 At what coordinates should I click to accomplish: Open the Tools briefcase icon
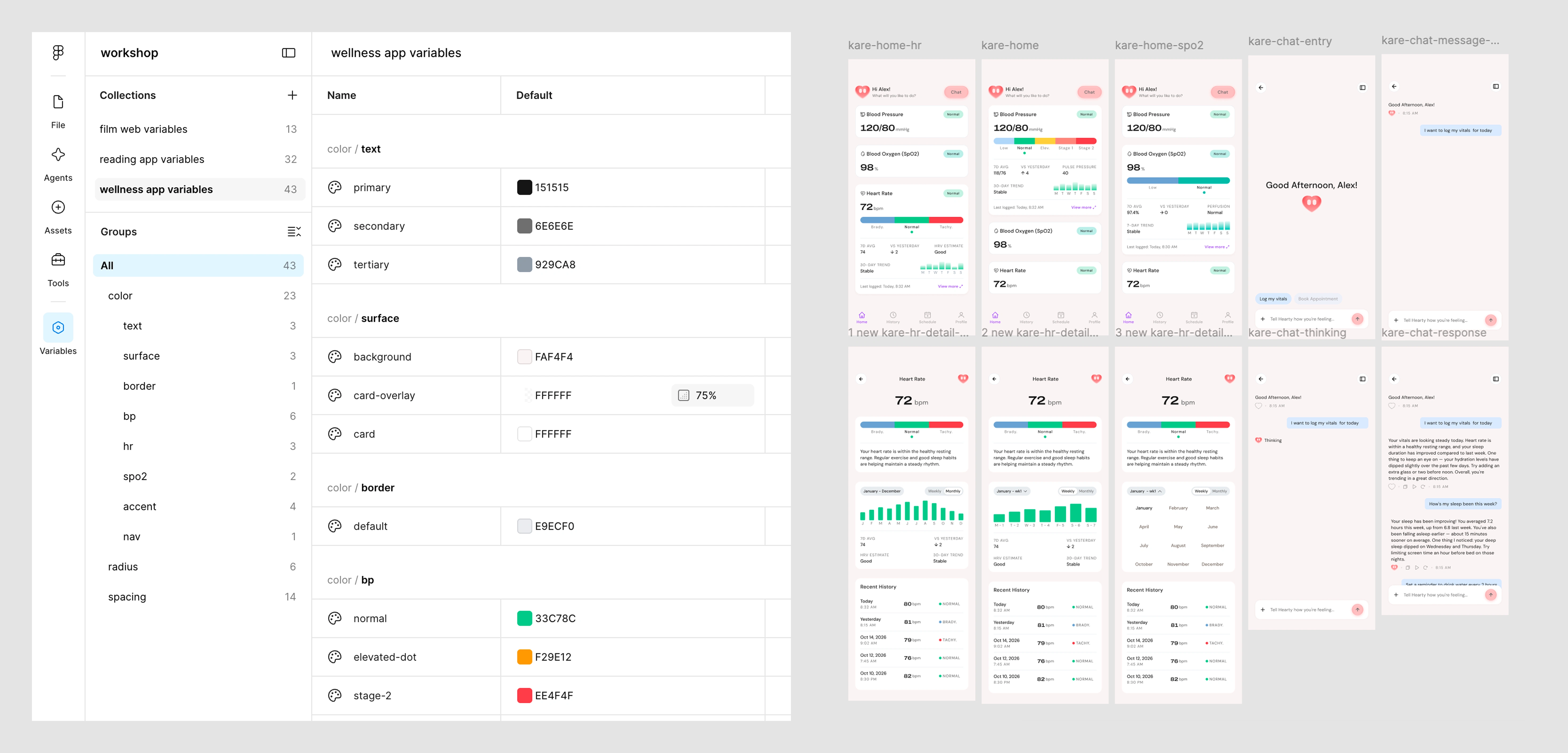click(58, 260)
